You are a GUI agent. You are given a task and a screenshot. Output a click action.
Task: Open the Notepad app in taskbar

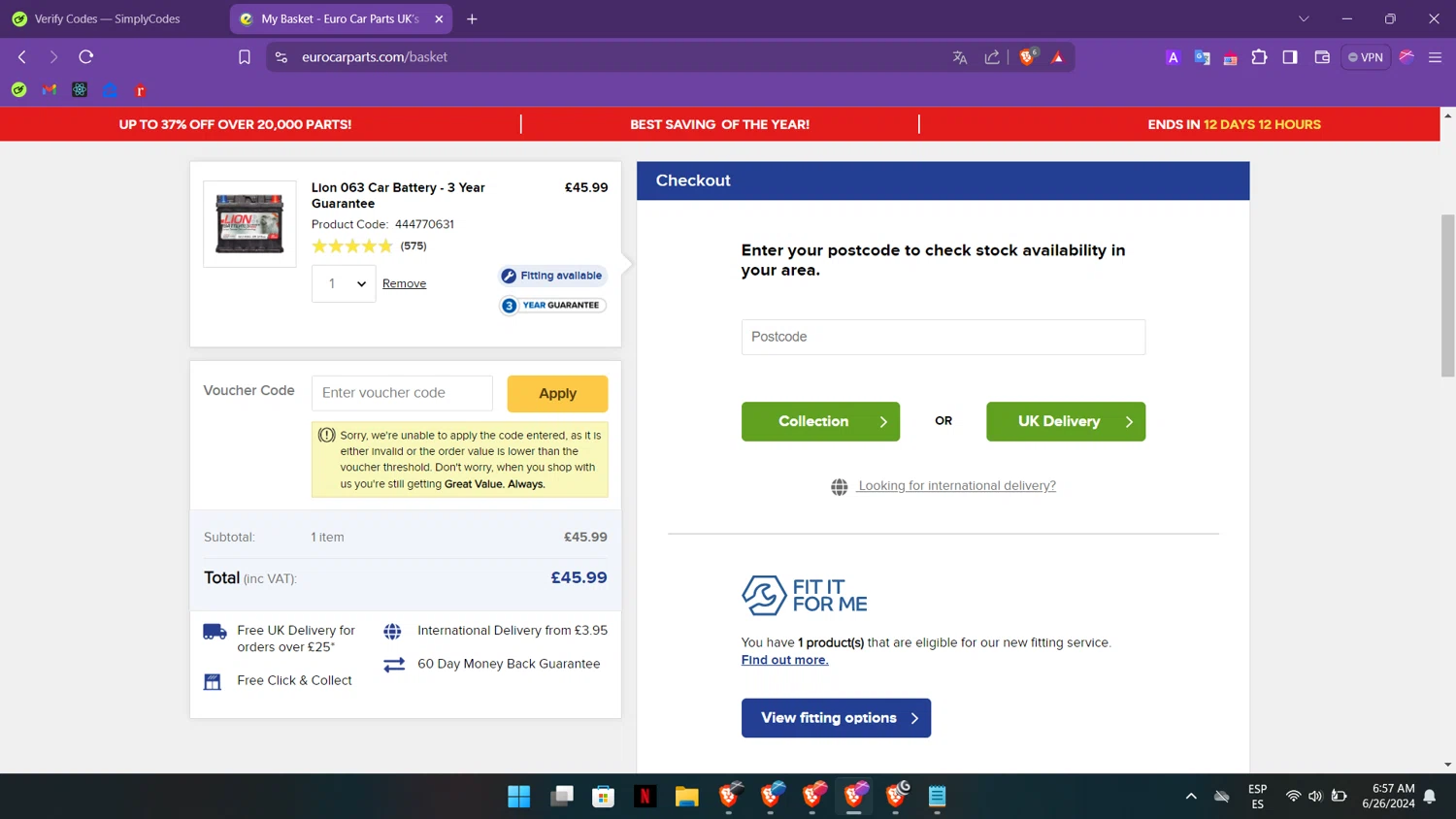pos(937,797)
